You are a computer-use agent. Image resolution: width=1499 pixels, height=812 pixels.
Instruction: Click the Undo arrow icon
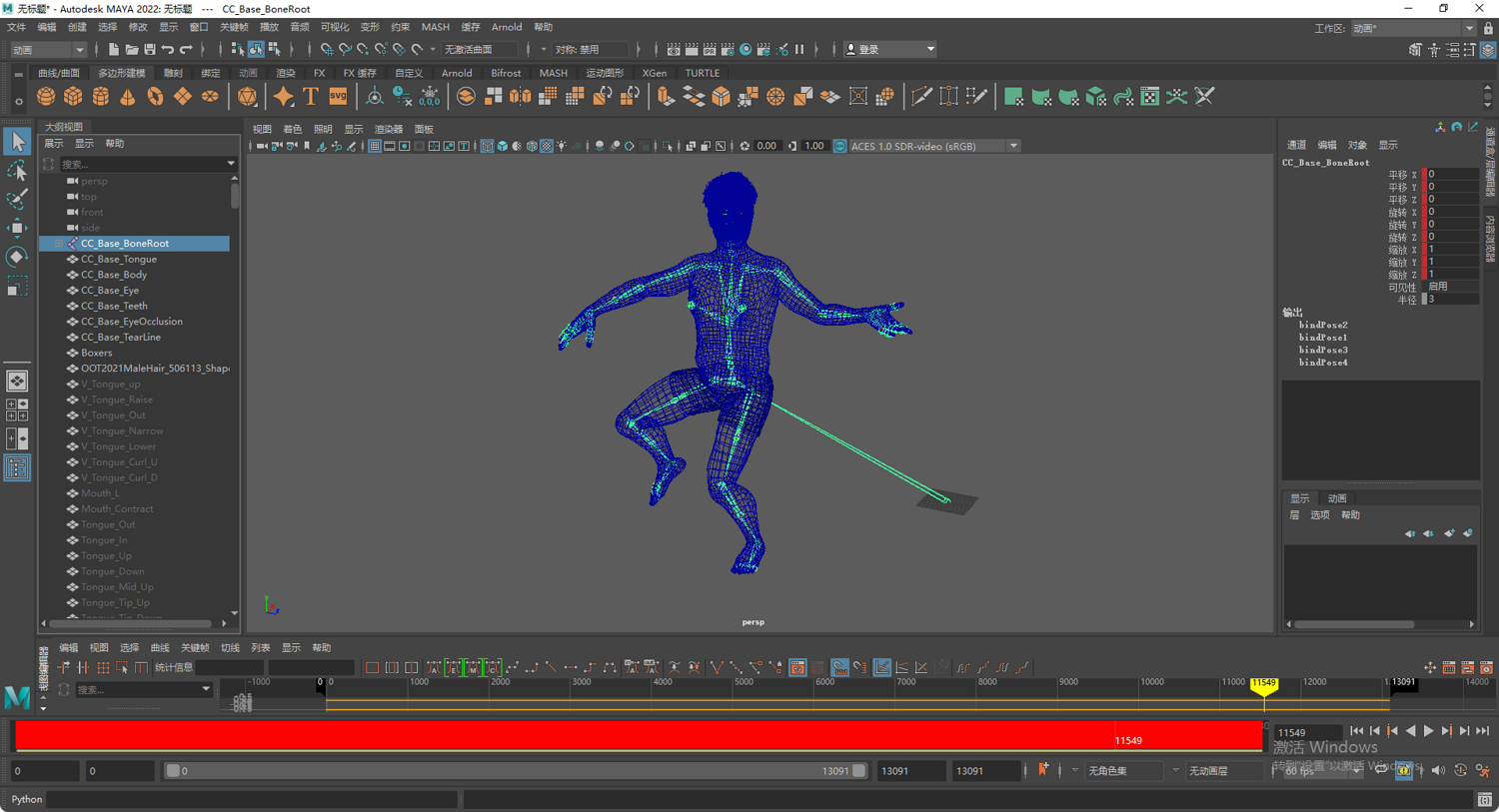click(168, 49)
